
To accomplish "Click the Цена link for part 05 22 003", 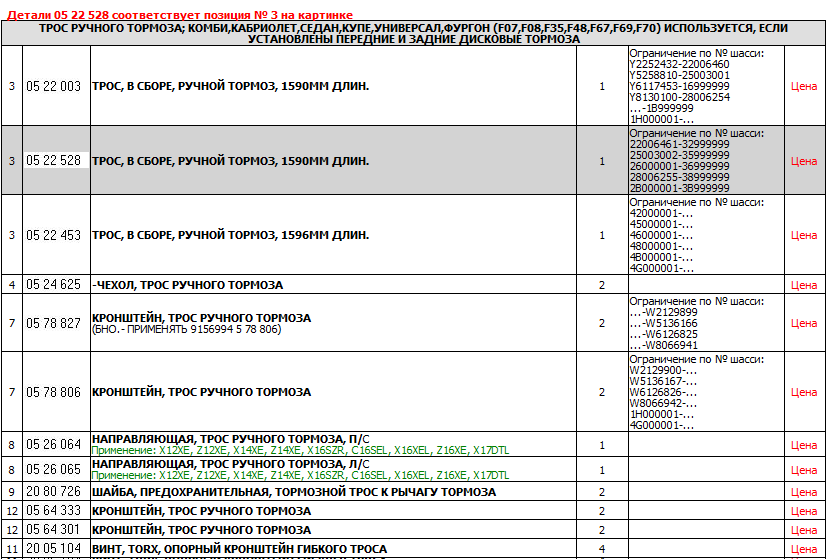I will pyautogui.click(x=803, y=87).
